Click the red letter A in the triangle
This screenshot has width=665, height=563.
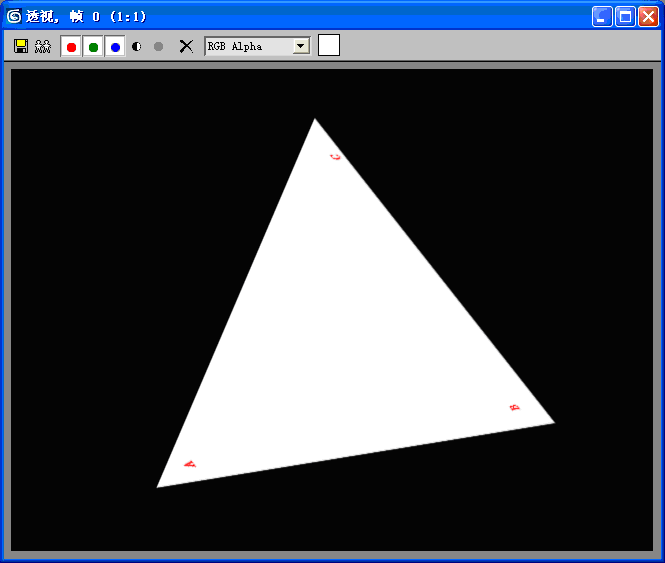[x=190, y=464]
